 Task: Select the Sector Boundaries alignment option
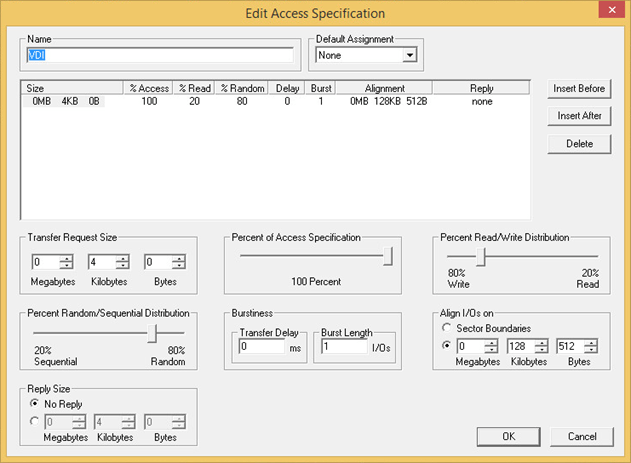[447, 327]
